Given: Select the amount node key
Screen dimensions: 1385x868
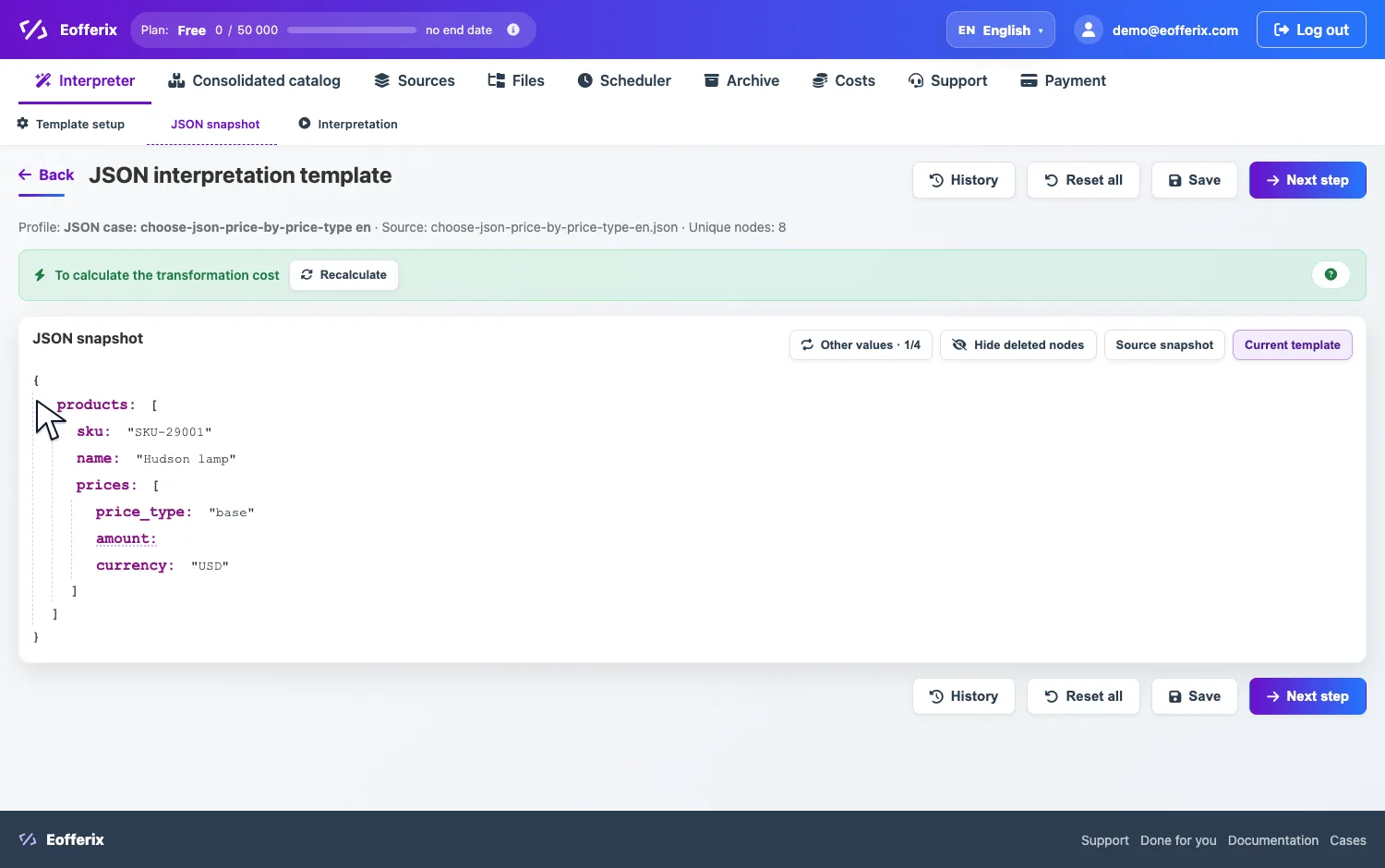Looking at the screenshot, I should tap(126, 539).
